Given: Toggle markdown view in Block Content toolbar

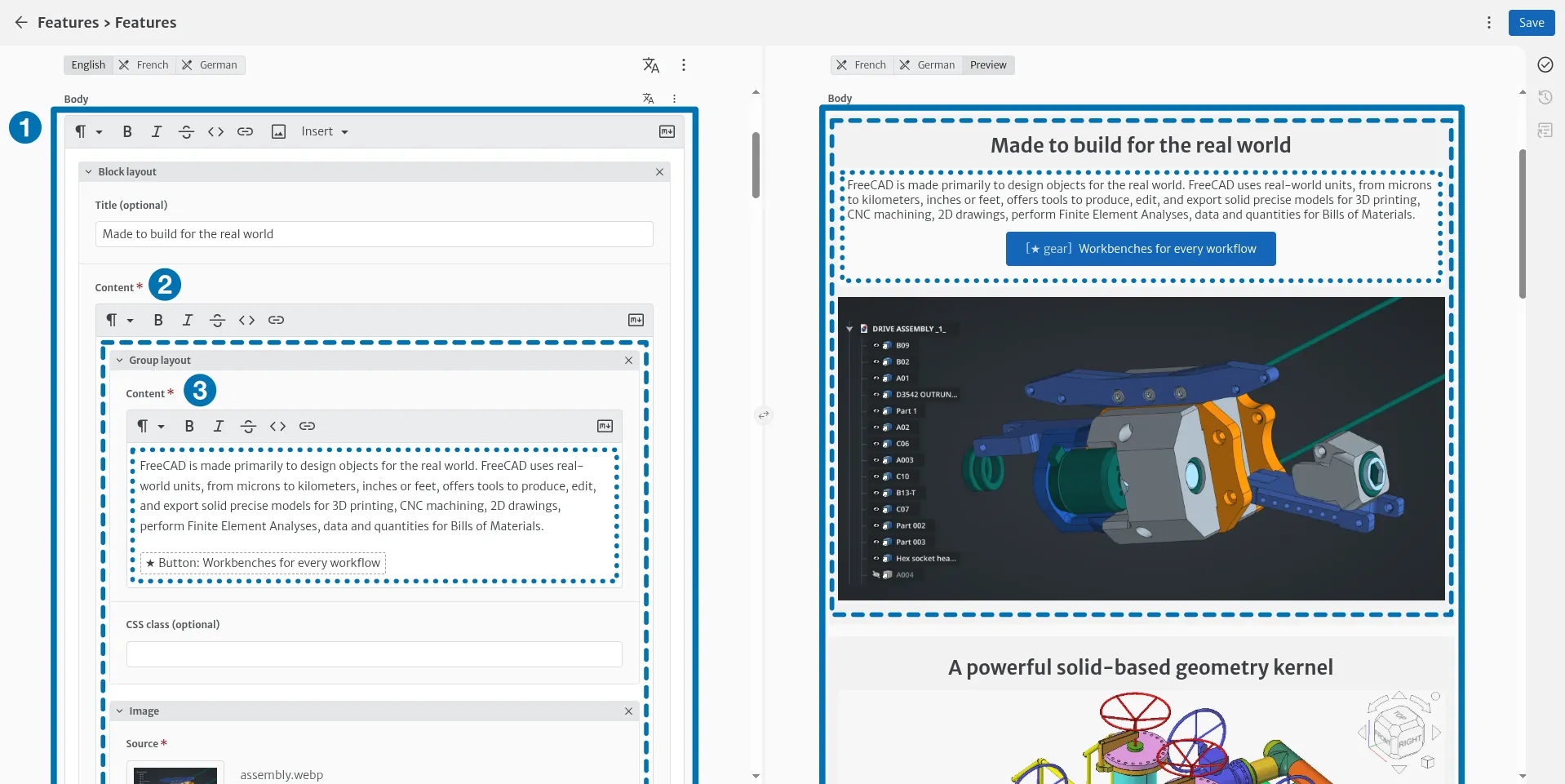Looking at the screenshot, I should point(636,320).
